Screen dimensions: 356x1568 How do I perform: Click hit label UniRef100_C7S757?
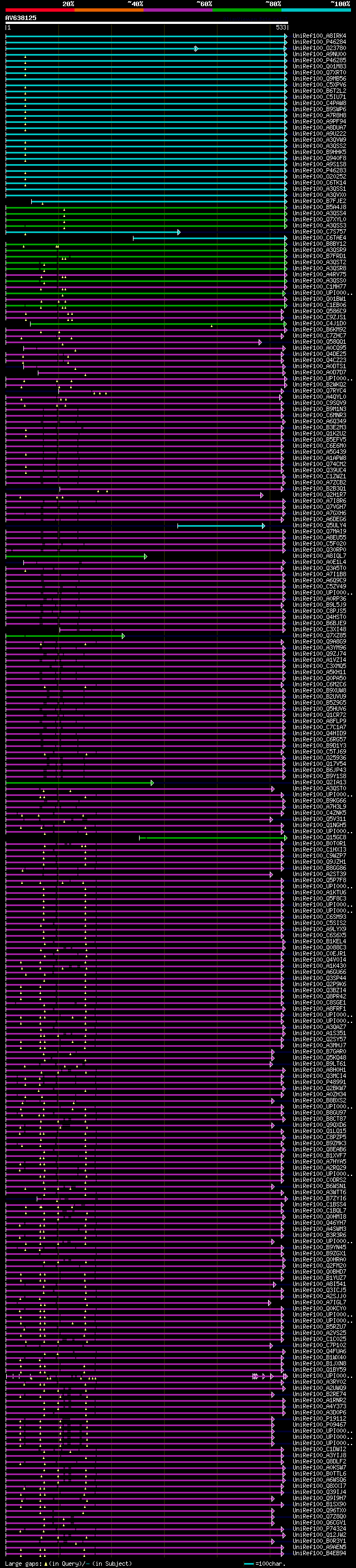[319, 232]
